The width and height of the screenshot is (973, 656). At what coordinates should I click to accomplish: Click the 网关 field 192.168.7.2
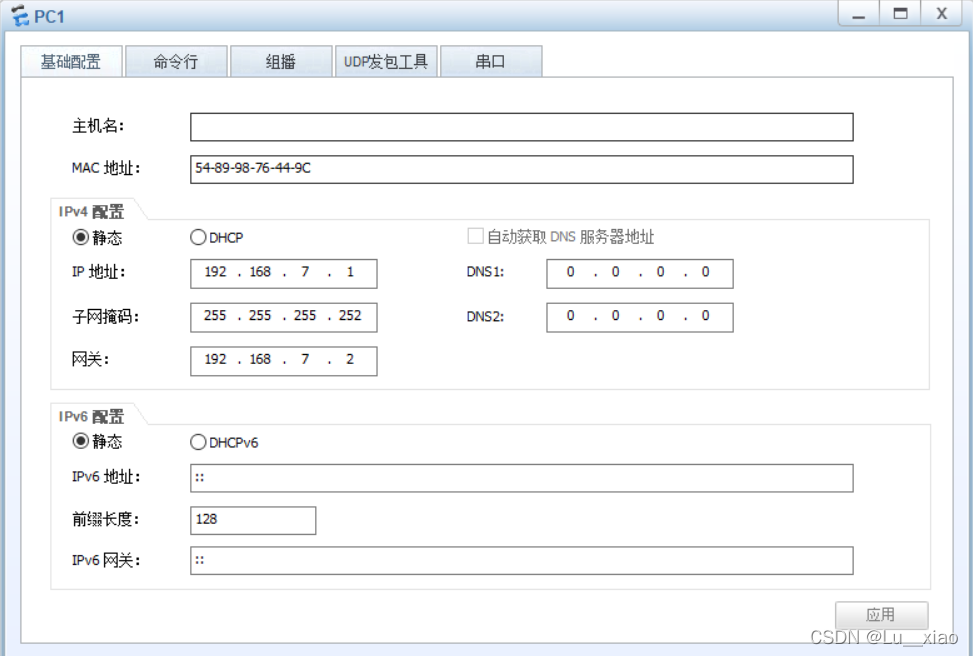[284, 361]
